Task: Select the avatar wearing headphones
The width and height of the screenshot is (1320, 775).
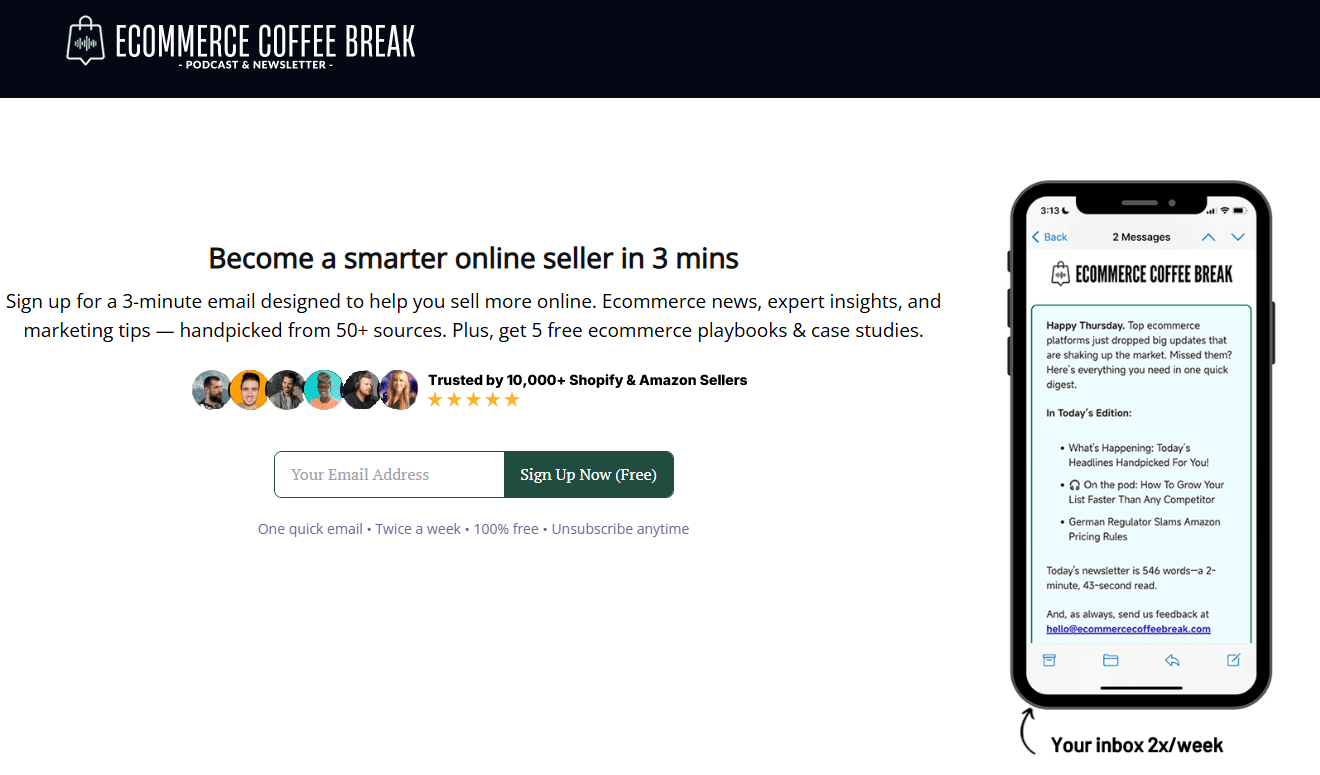Action: 361,390
